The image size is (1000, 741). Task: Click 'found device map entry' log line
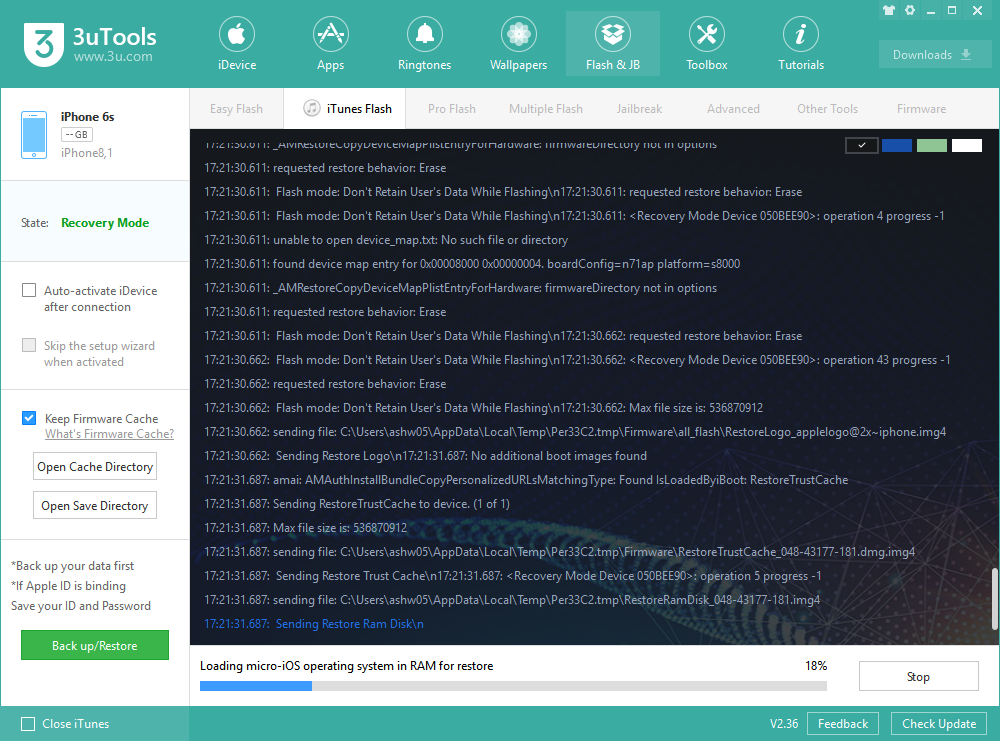472,264
